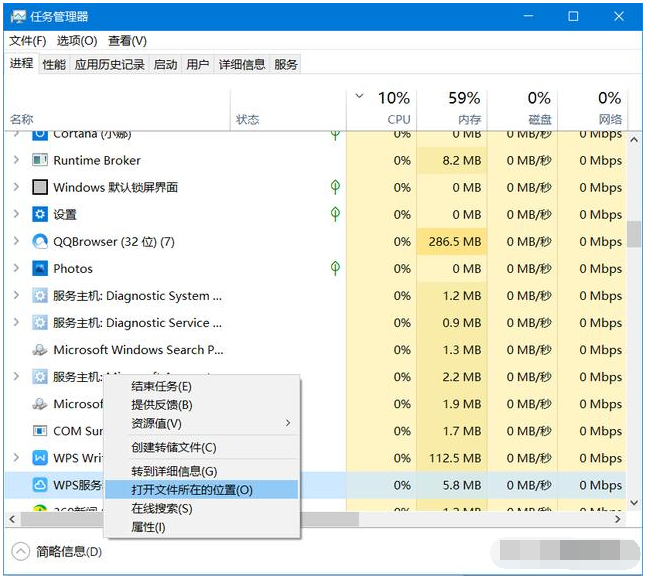Sort by the 网络 column header
Screen dimensions: 645x577
tap(592, 109)
